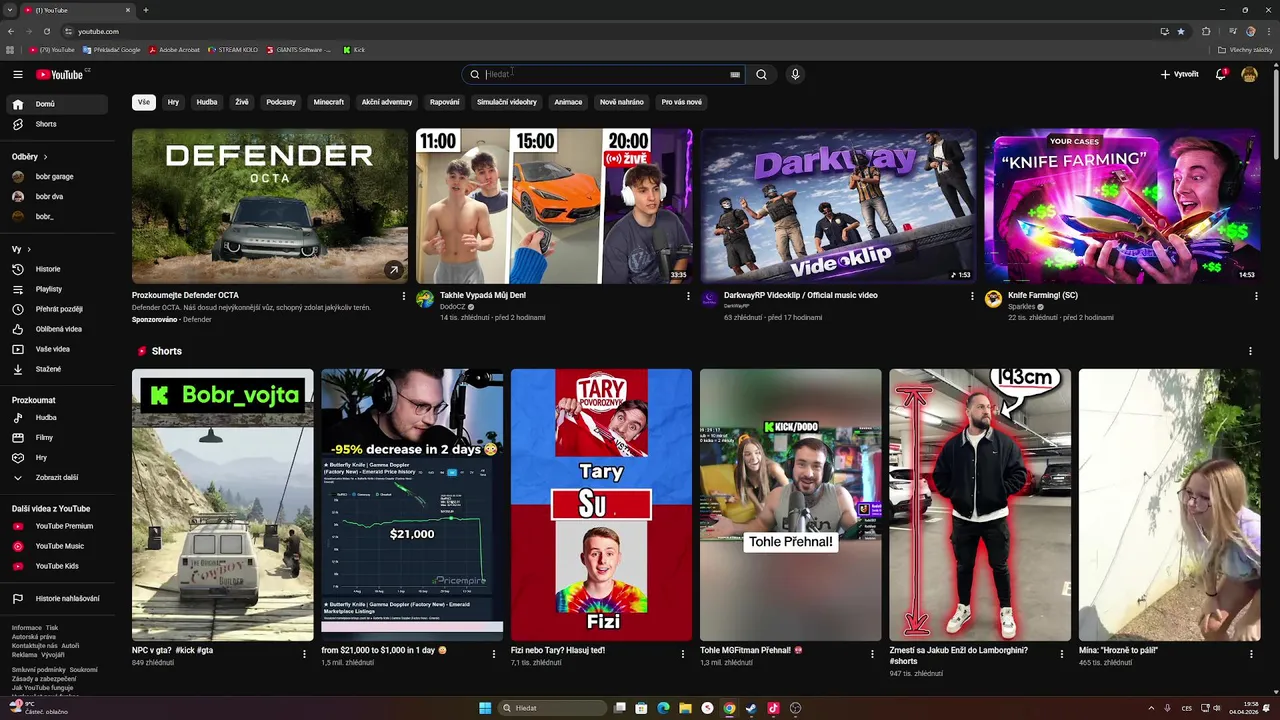Screen dimensions: 1280x720
Task: Select the Podcasty filter chip
Action: [281, 102]
